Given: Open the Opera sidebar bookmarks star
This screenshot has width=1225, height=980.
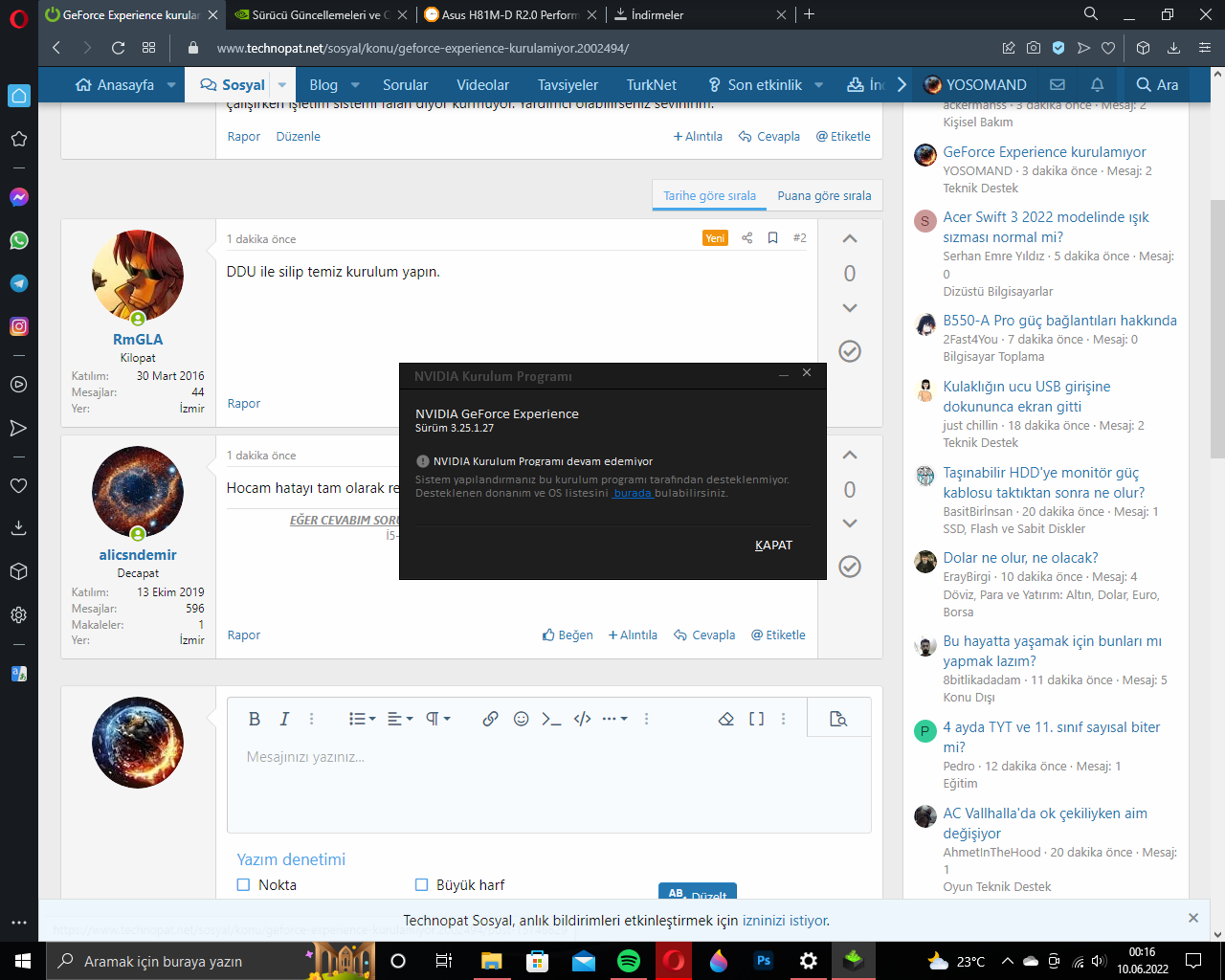Looking at the screenshot, I should click(x=18, y=139).
